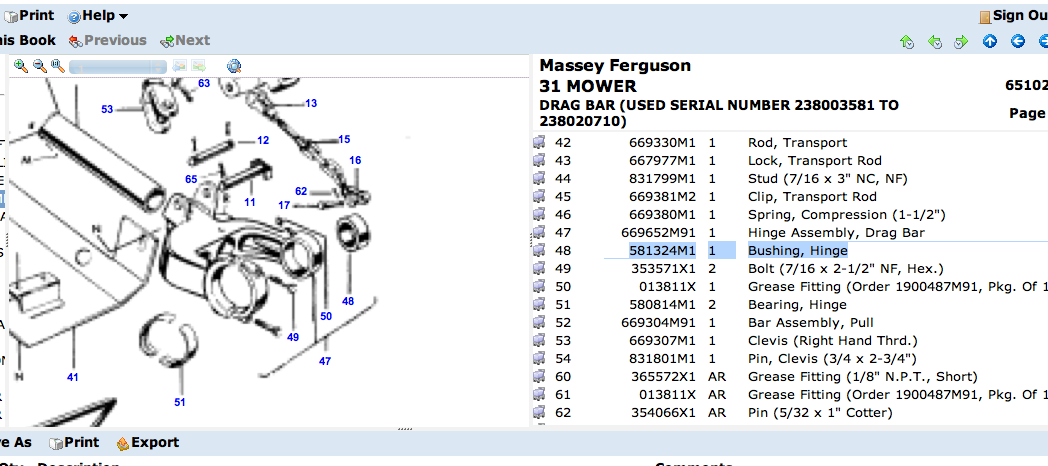
Task: Click callout 13 in the diagram
Action: 311,103
